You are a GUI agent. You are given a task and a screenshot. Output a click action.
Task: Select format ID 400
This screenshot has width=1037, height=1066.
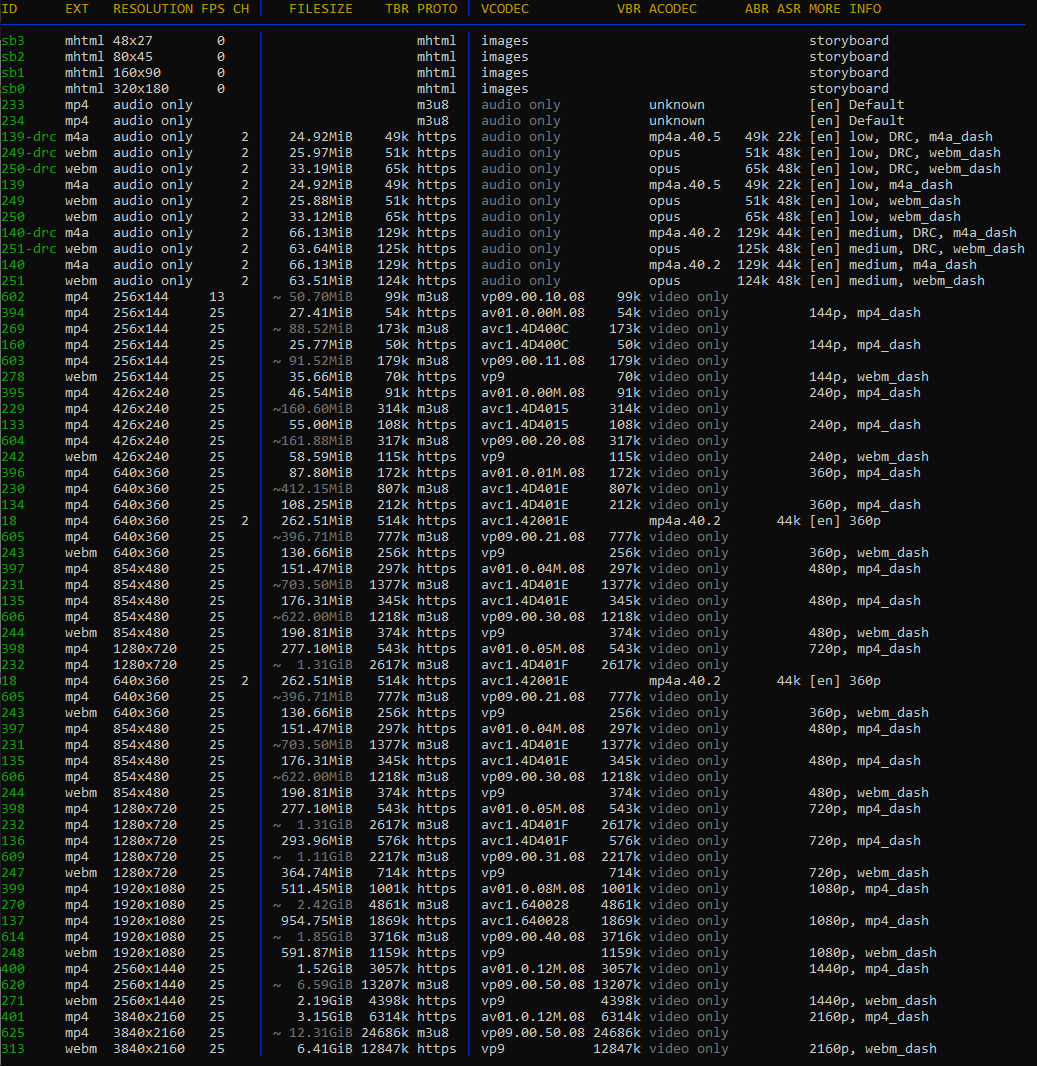pyautogui.click(x=13, y=969)
